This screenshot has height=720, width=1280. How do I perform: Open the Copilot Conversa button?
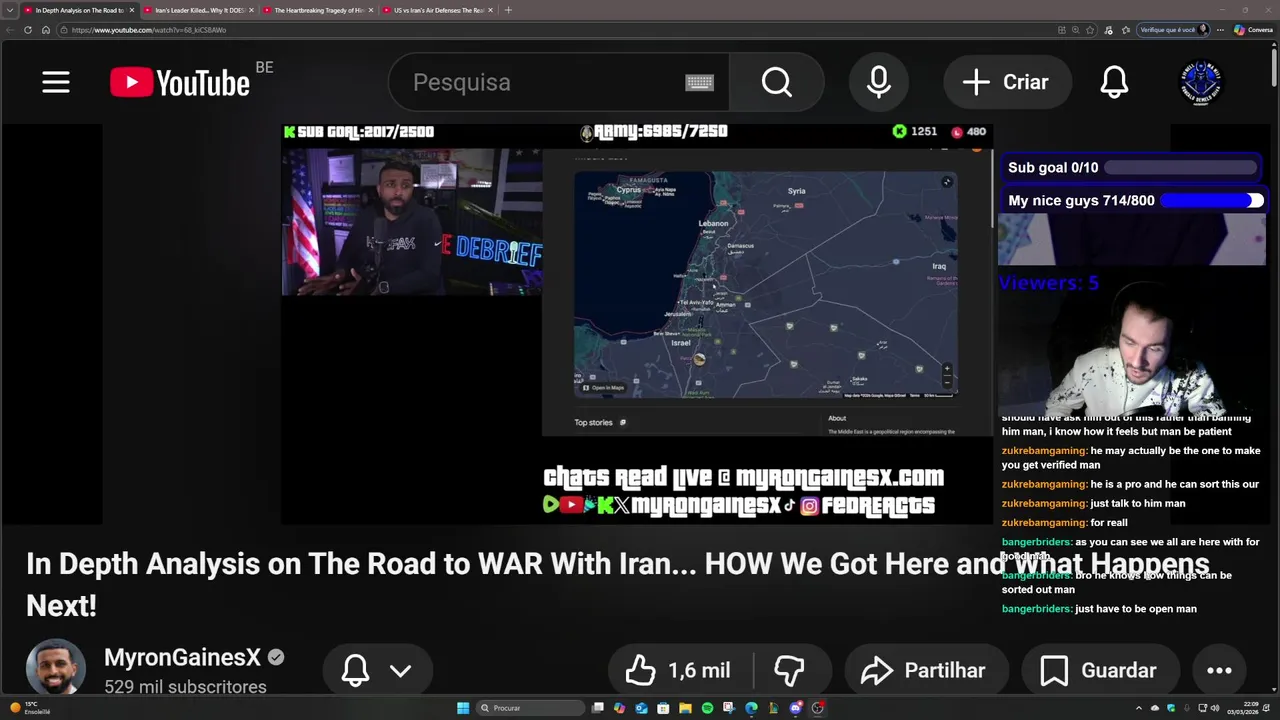click(1254, 30)
